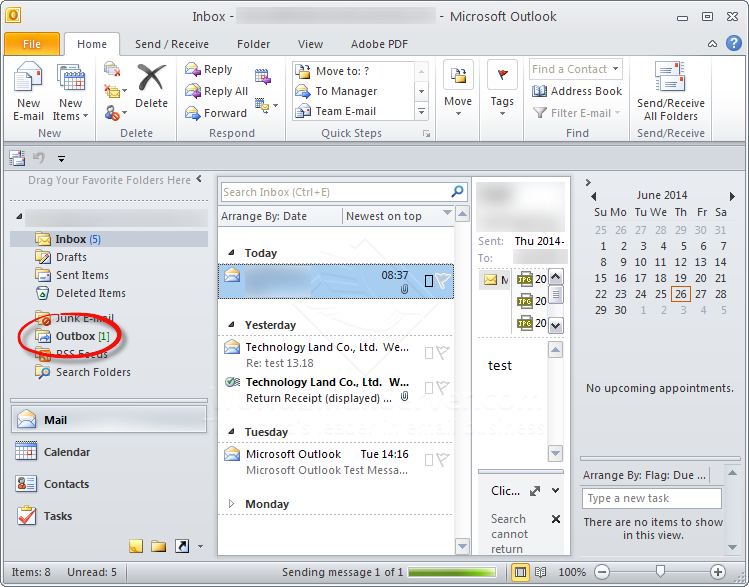Click the Type a new task field
The width and height of the screenshot is (749, 587).
pyautogui.click(x=652, y=498)
